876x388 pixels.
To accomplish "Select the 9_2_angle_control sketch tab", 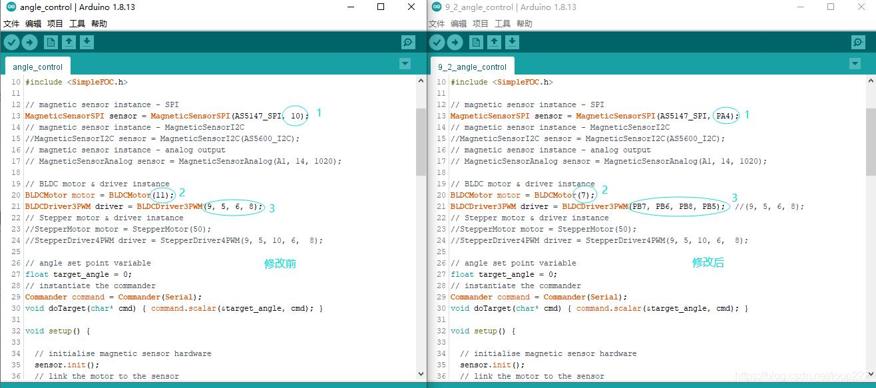I will click(x=472, y=67).
